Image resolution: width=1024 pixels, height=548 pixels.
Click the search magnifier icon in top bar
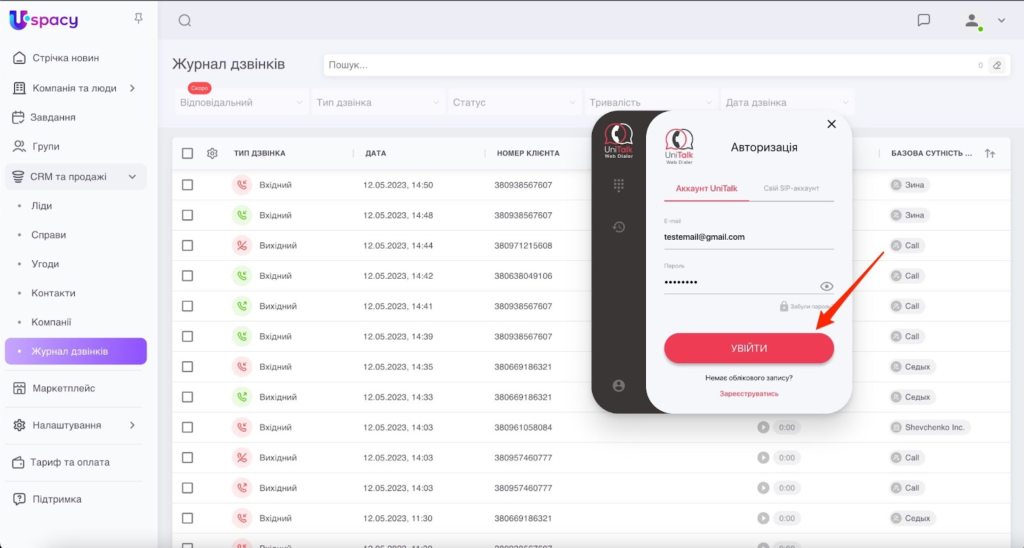click(185, 21)
